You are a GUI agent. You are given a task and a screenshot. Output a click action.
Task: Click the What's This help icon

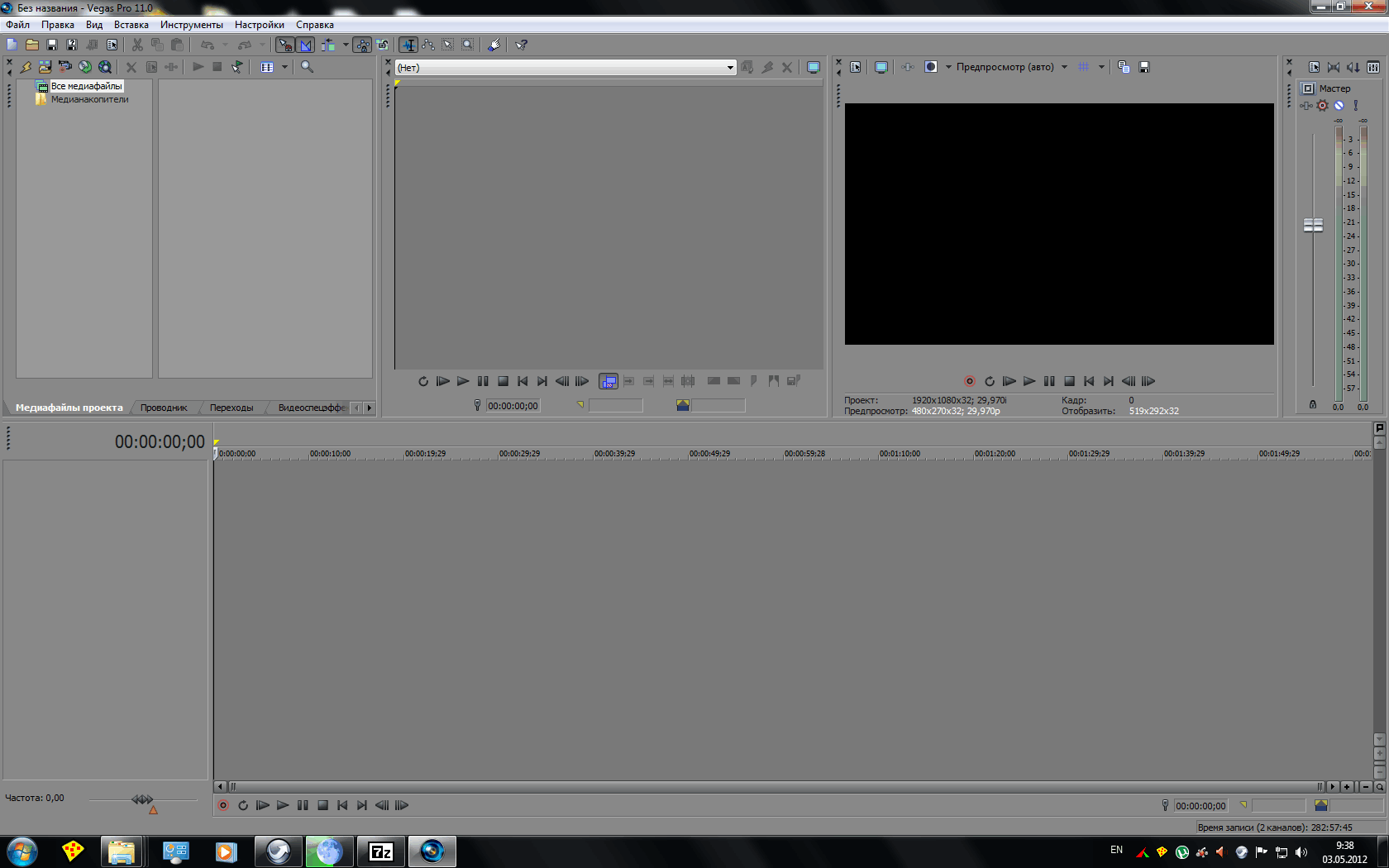(521, 45)
